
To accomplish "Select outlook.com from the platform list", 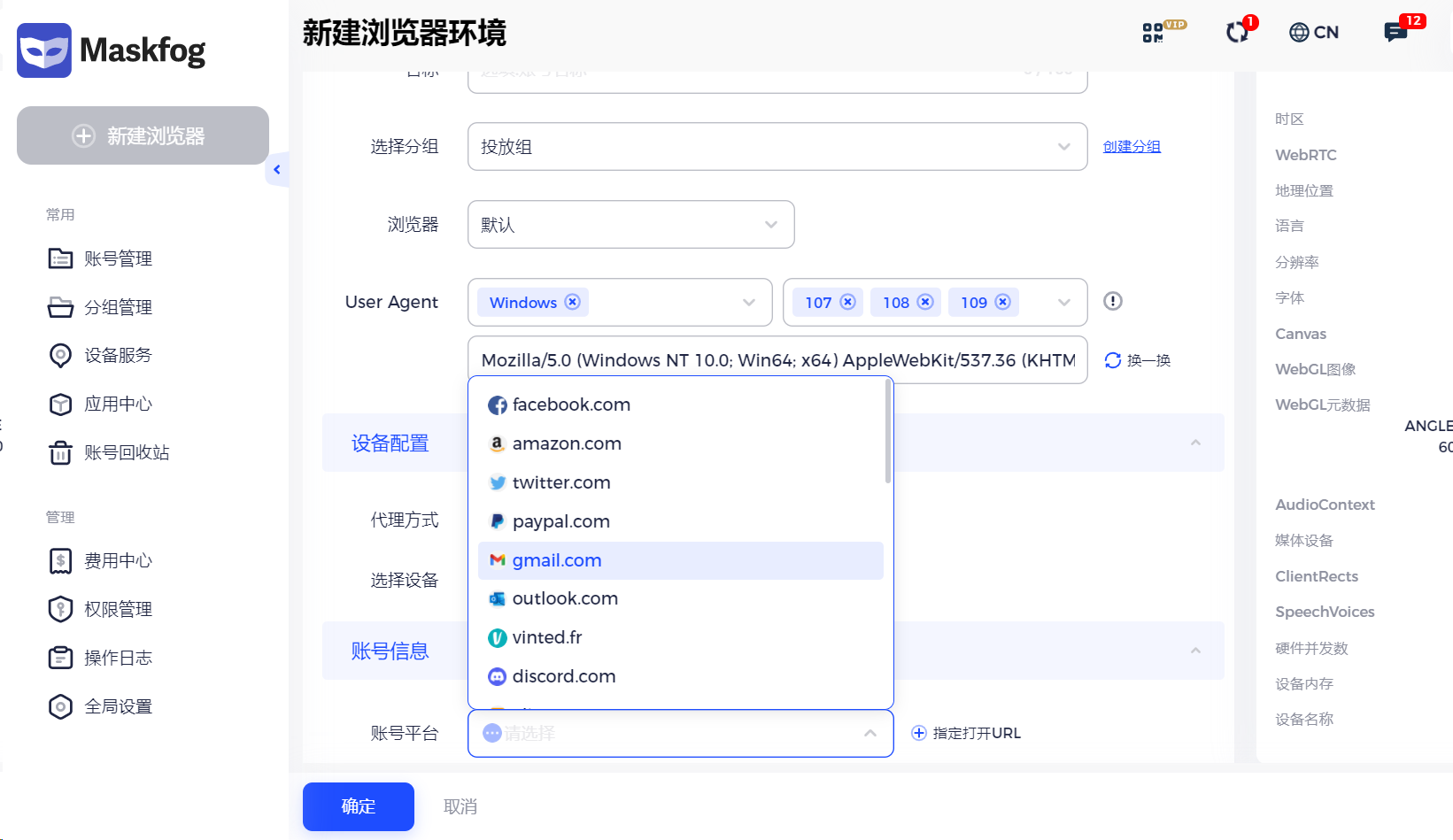I will point(681,598).
